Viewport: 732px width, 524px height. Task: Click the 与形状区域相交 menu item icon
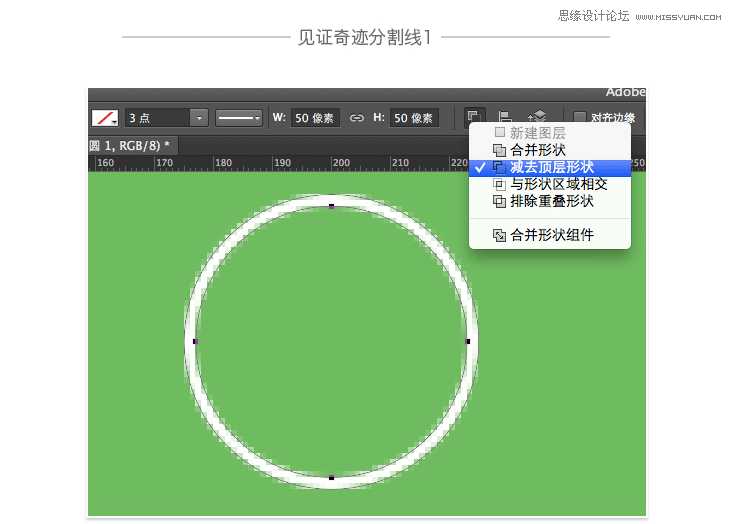pos(499,184)
